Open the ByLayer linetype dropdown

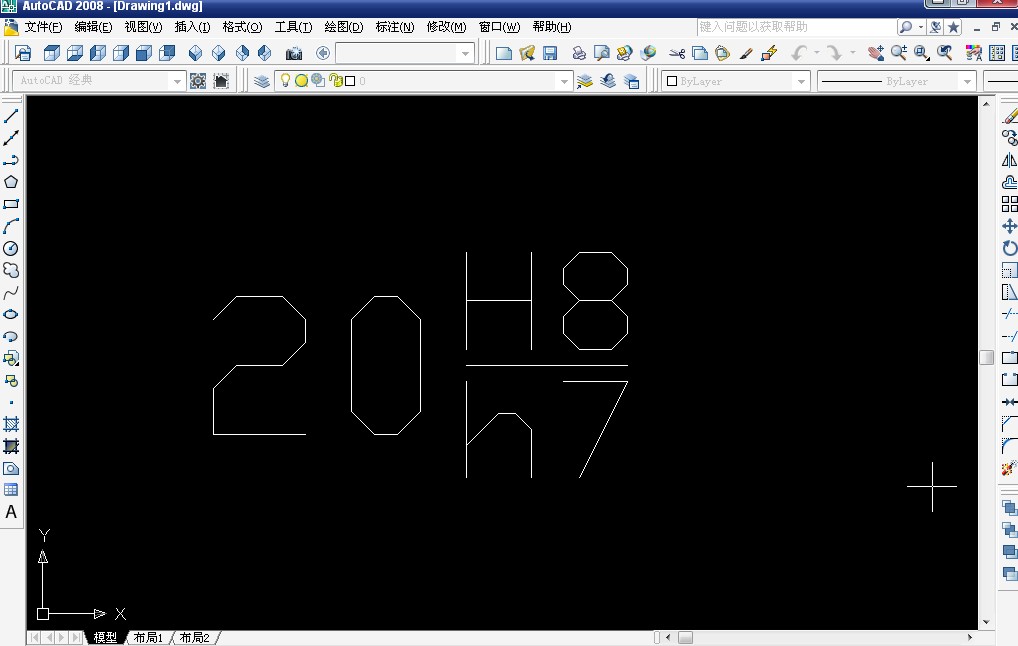click(967, 81)
